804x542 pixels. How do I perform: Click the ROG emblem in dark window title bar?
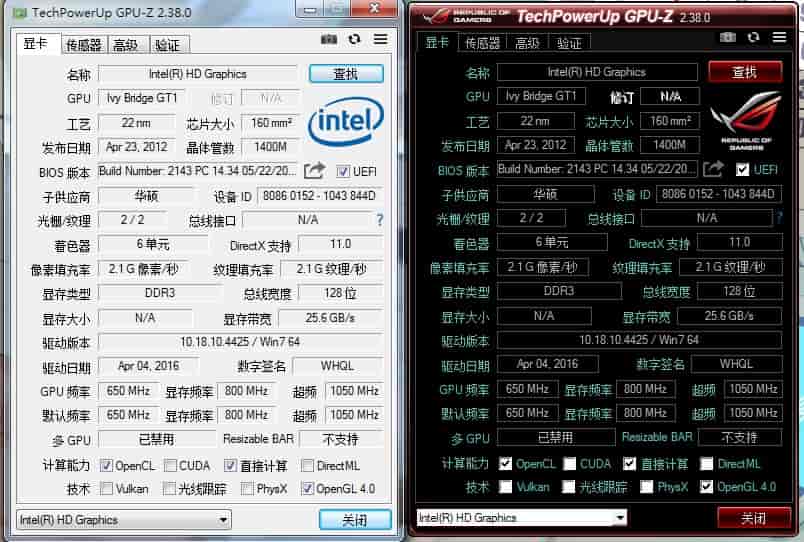coord(435,16)
